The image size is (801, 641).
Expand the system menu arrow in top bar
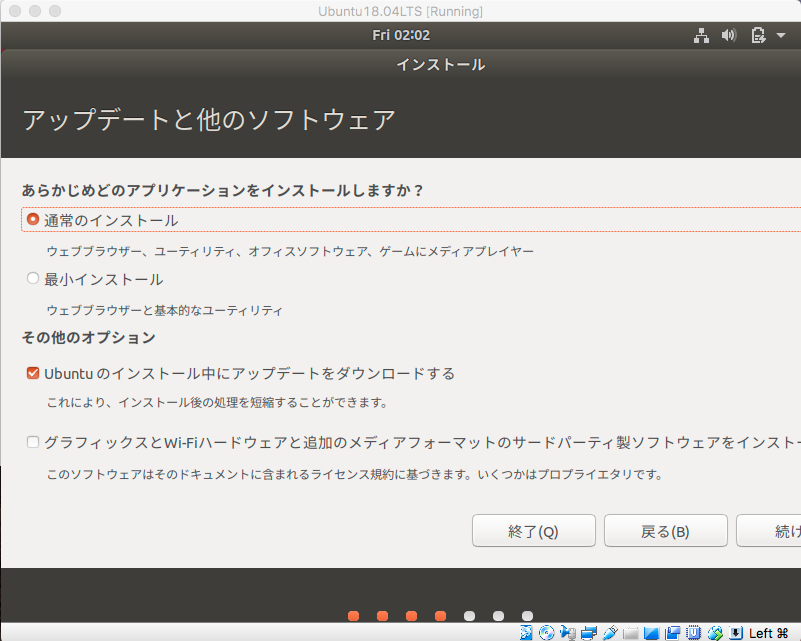tap(781, 35)
